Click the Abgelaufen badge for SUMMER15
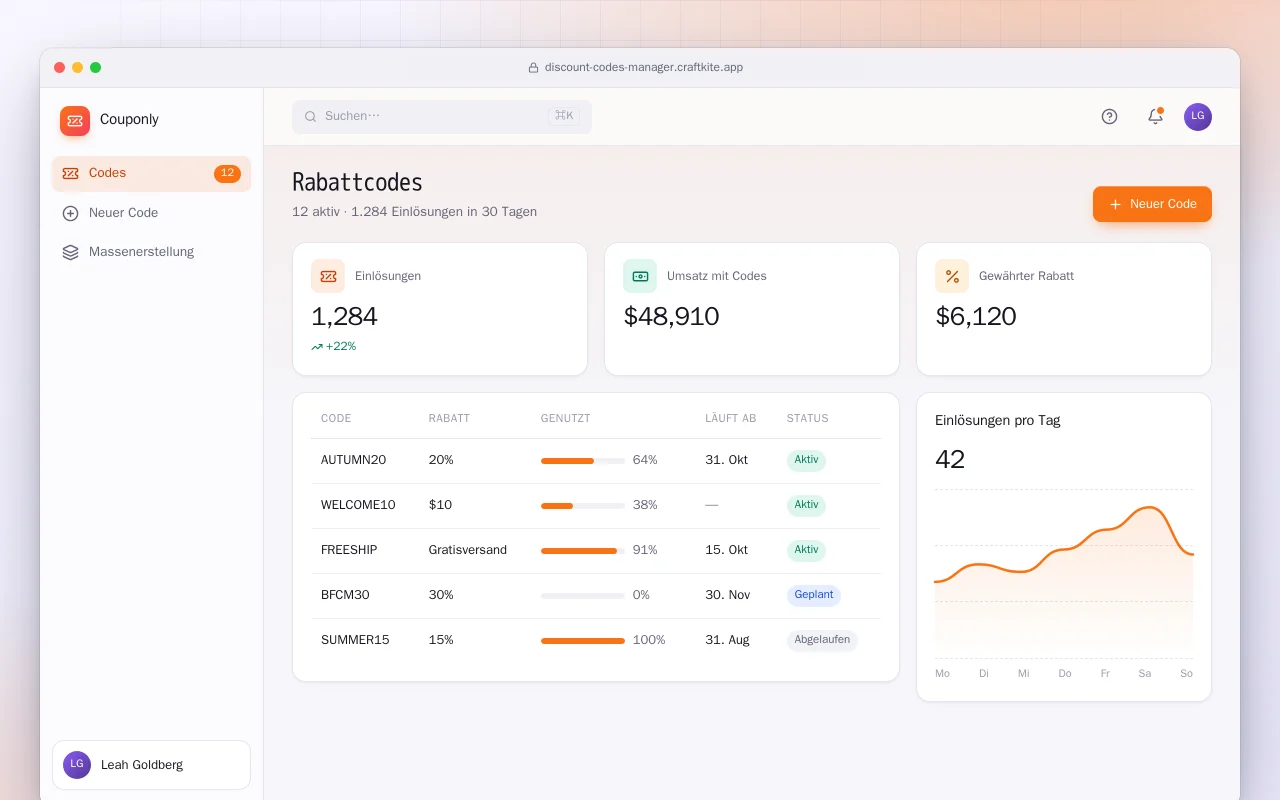 (x=822, y=640)
